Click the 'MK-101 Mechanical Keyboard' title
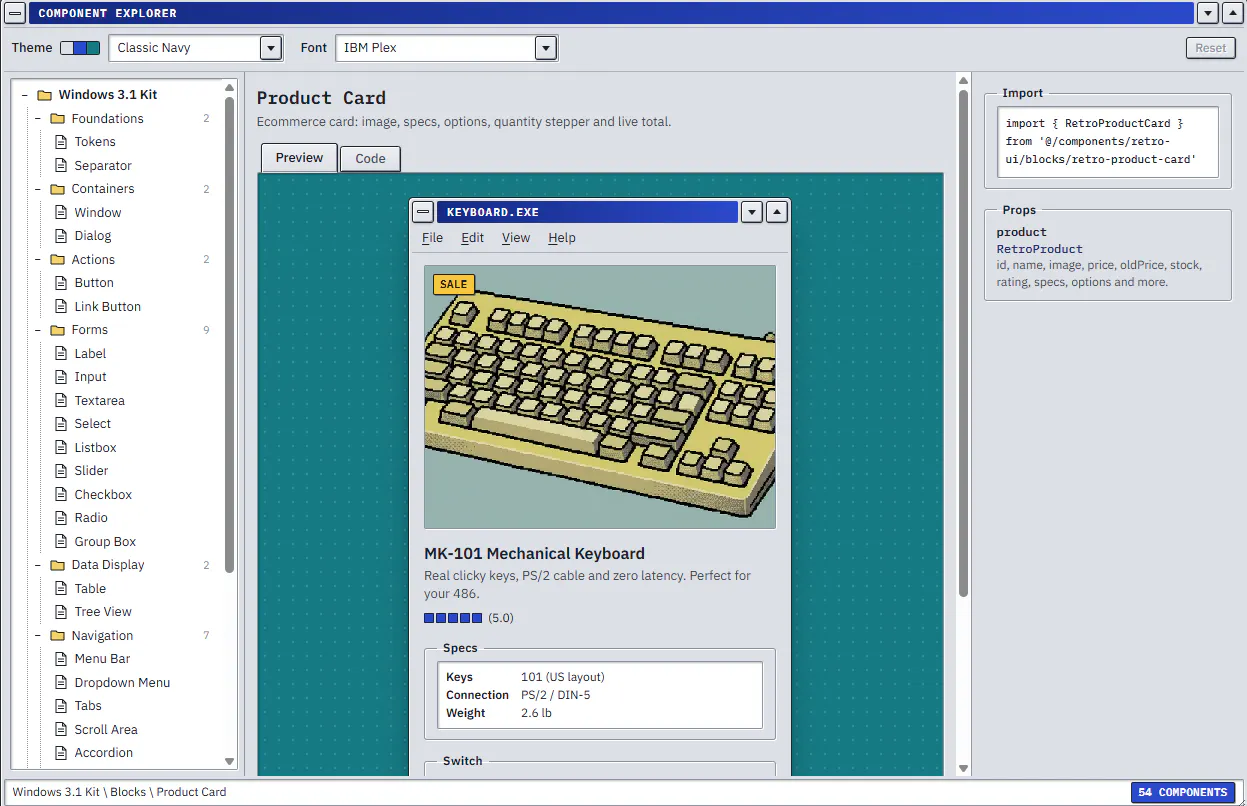 tap(534, 554)
